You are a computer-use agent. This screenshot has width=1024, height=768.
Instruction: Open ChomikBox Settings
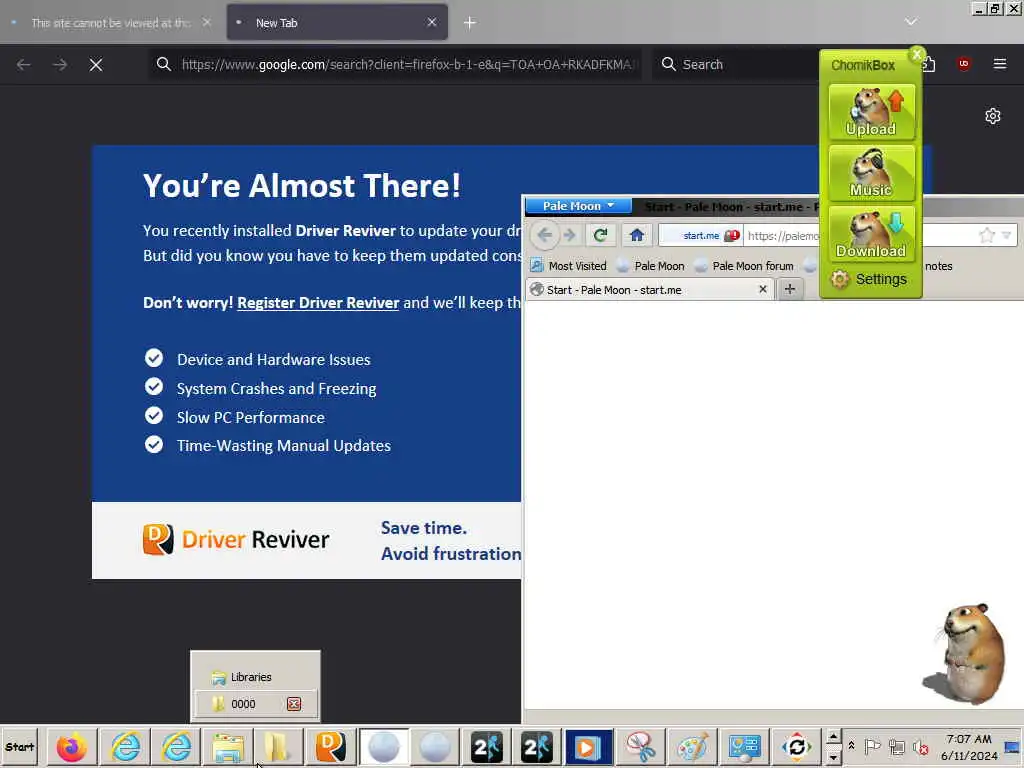pos(869,280)
